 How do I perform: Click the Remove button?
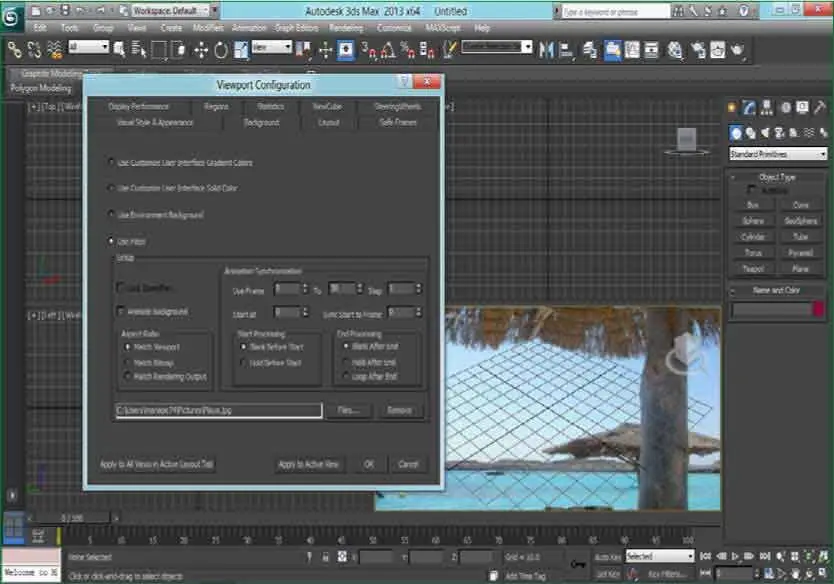[399, 410]
